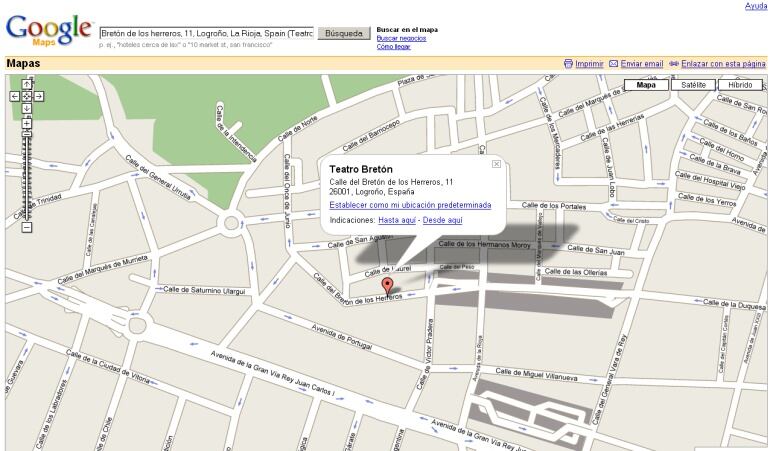The width and height of the screenshot is (770, 451).
Task: Pan the map up with the arrow
Action: 27,84
